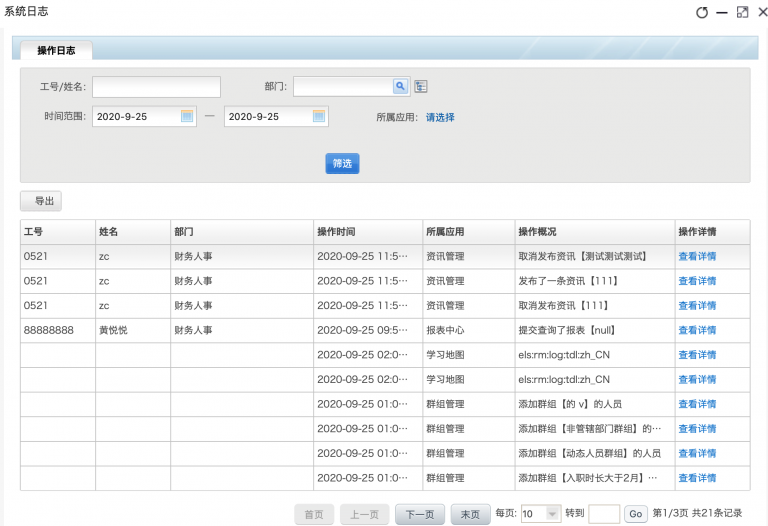Viewport: 768px width, 526px height.
Task: Focus the 工号/姓名 input field
Action: coord(156,87)
